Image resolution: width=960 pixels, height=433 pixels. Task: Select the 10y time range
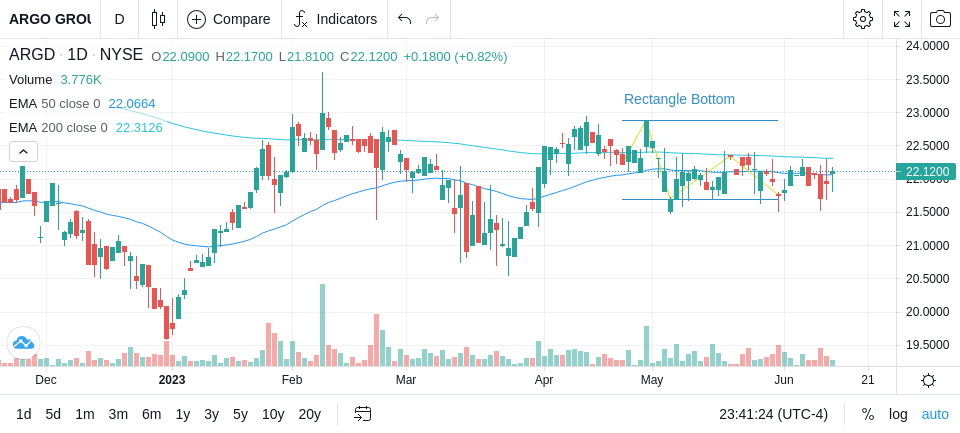click(273, 415)
